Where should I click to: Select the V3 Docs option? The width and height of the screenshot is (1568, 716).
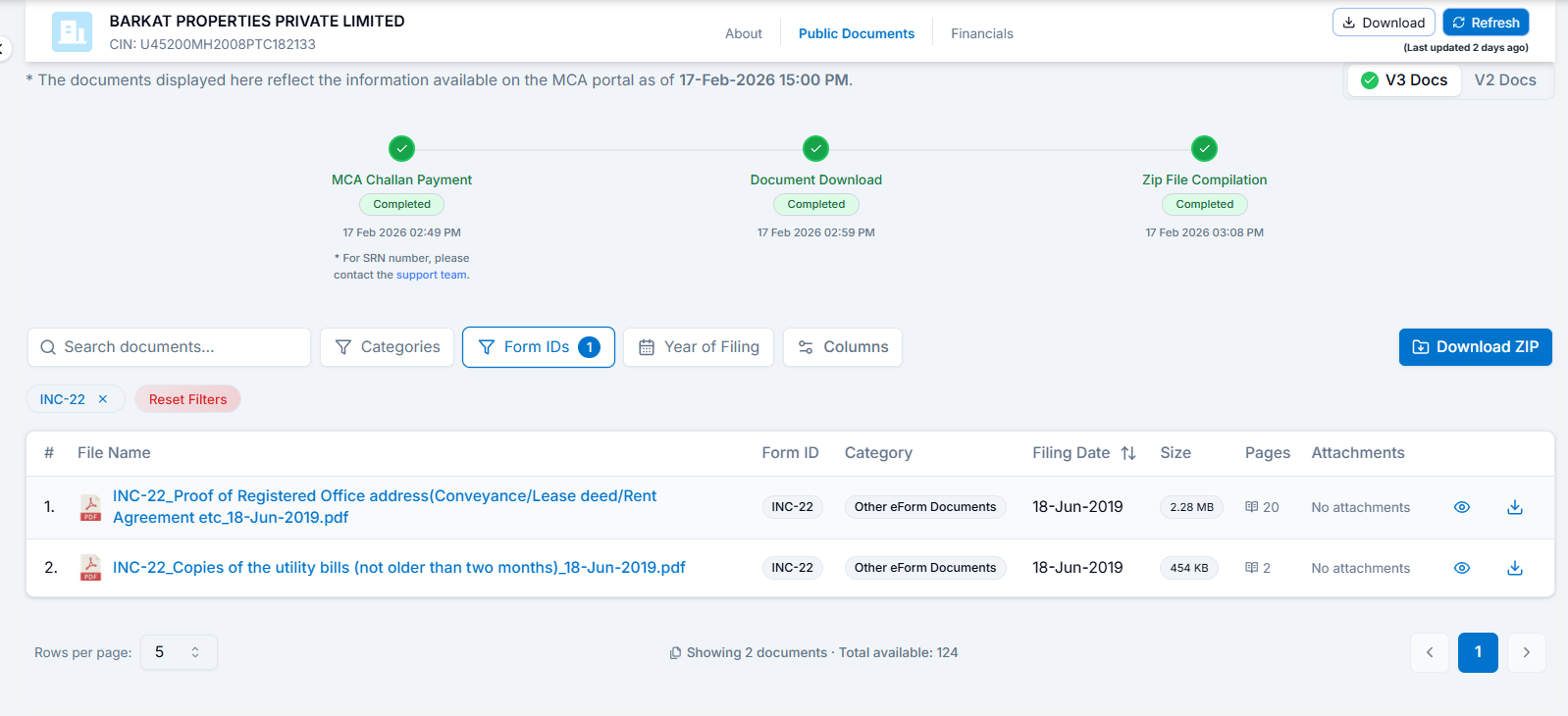(x=1405, y=80)
